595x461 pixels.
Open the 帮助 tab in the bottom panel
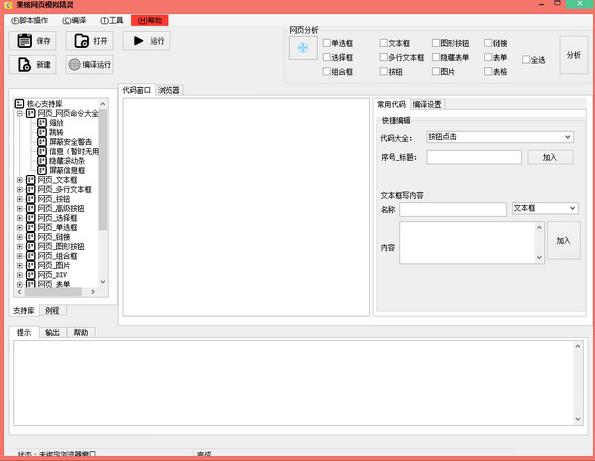point(81,332)
